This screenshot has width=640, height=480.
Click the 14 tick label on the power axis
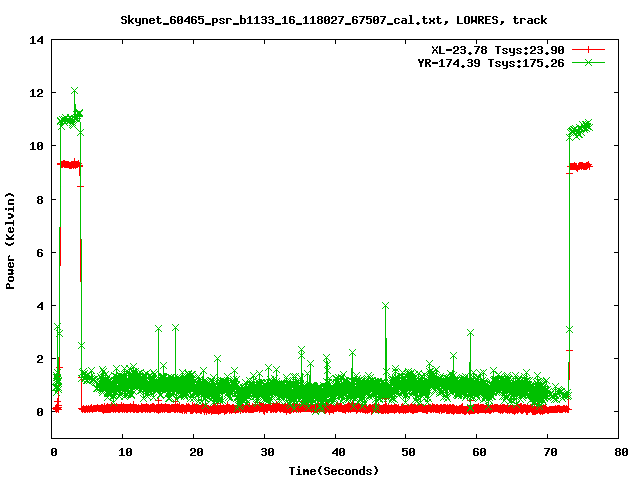pos(37,40)
